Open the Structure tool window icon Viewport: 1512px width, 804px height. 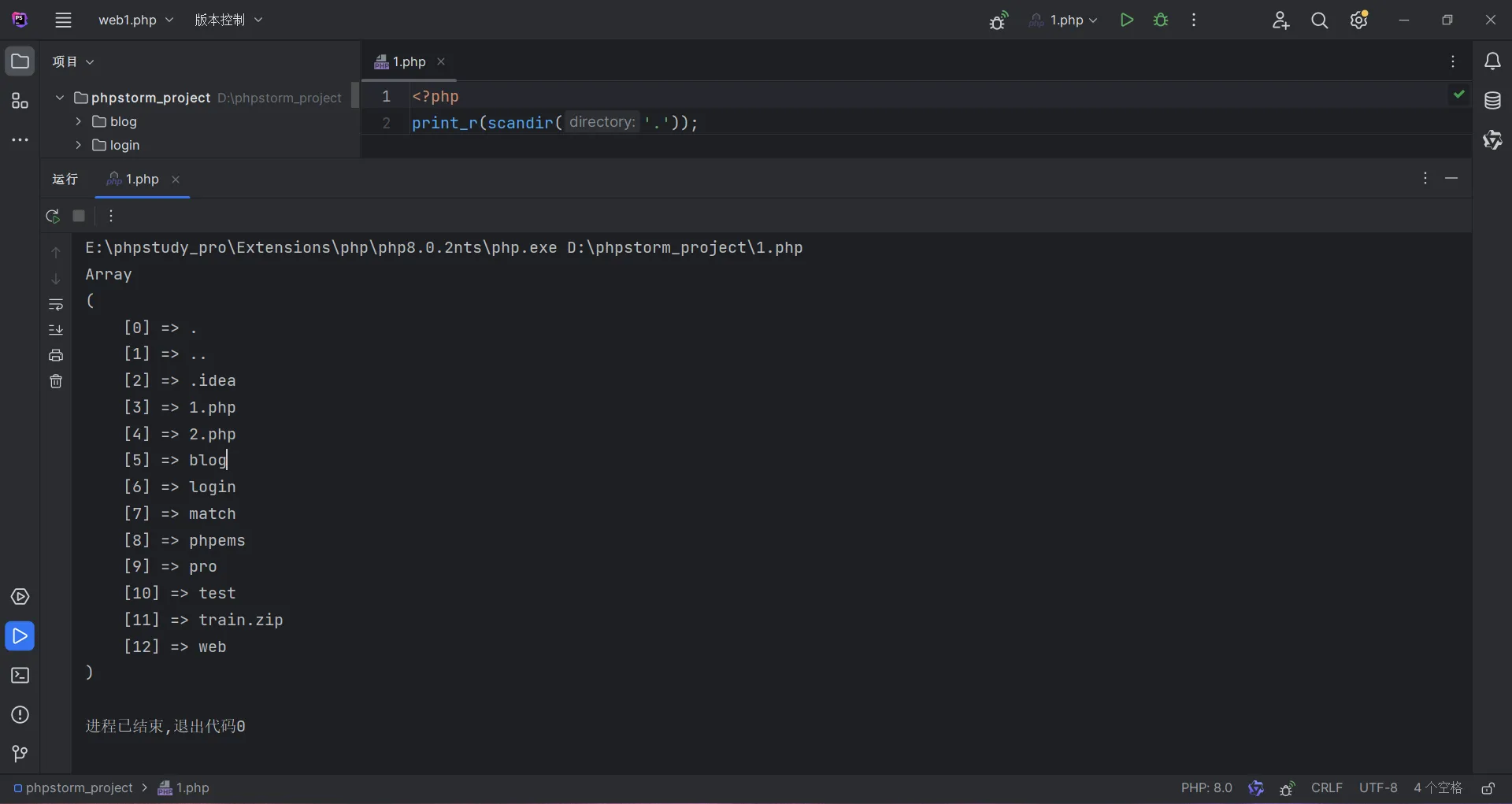click(20, 101)
